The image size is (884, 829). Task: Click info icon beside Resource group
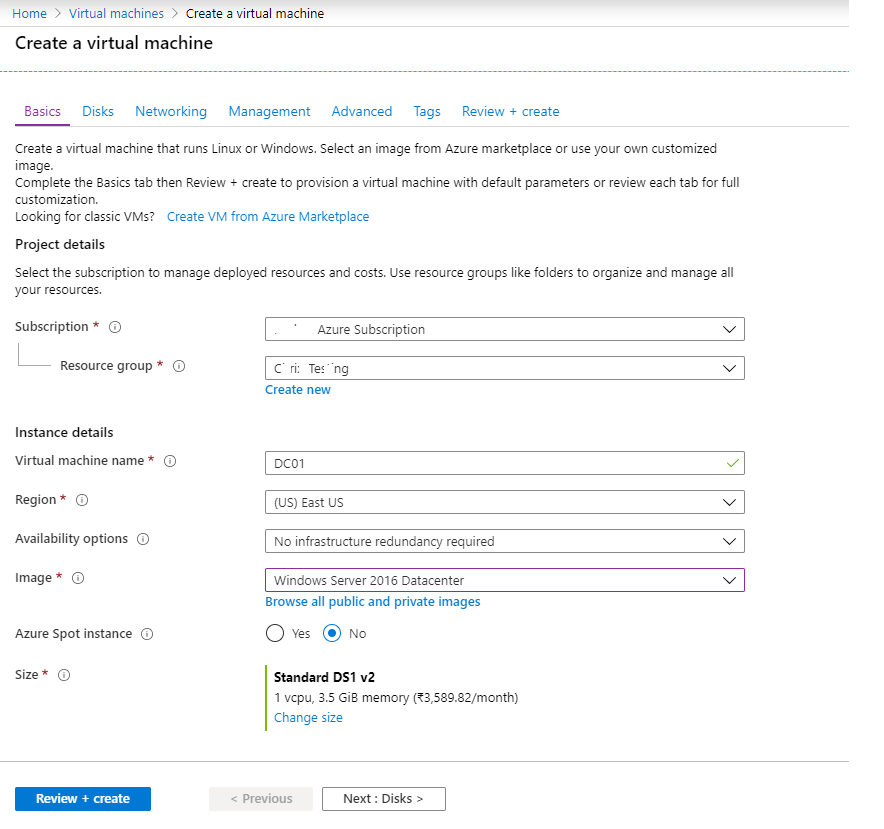179,366
